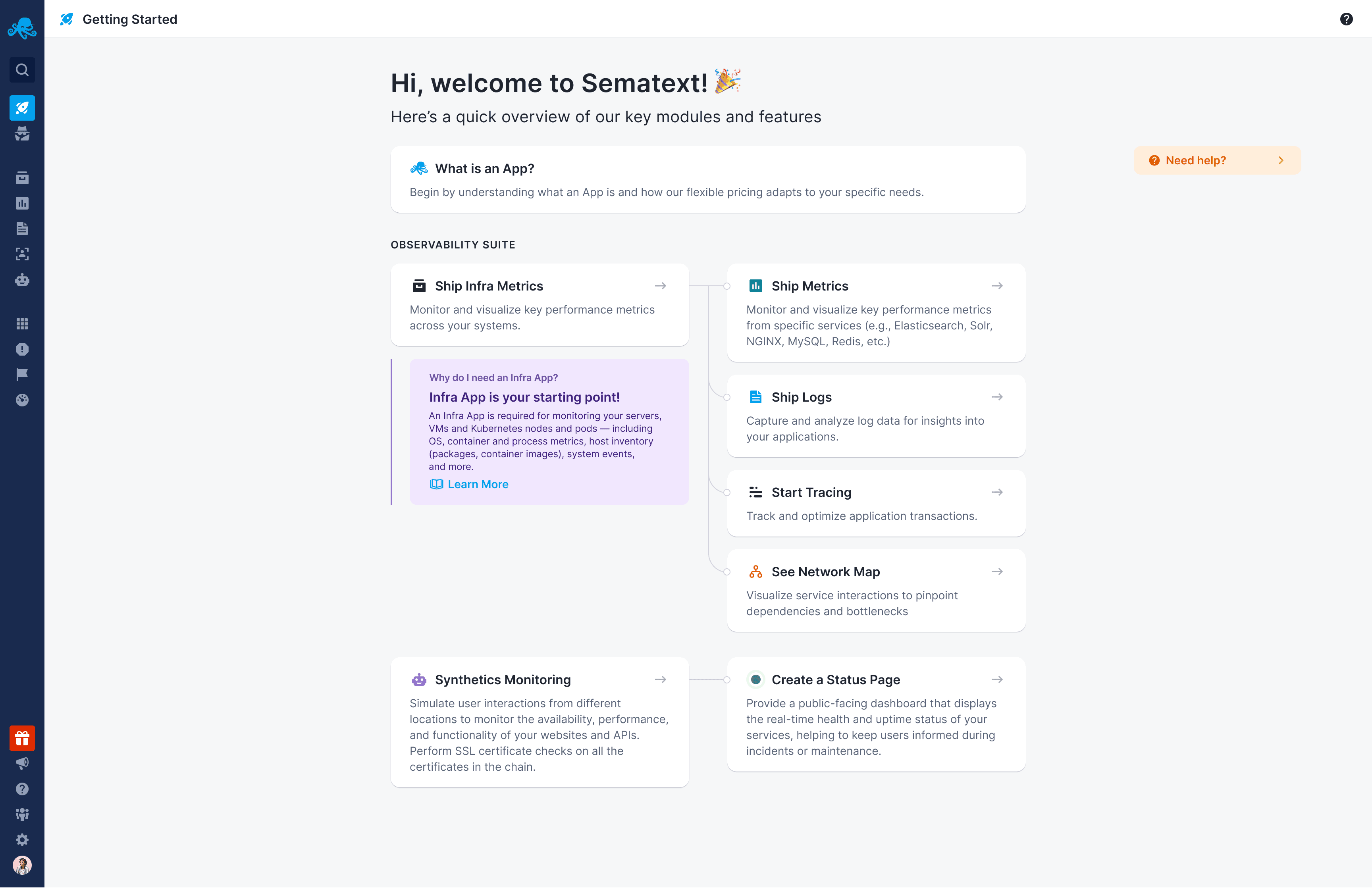Open the Alerts sidebar icon

pyautogui.click(x=23, y=349)
